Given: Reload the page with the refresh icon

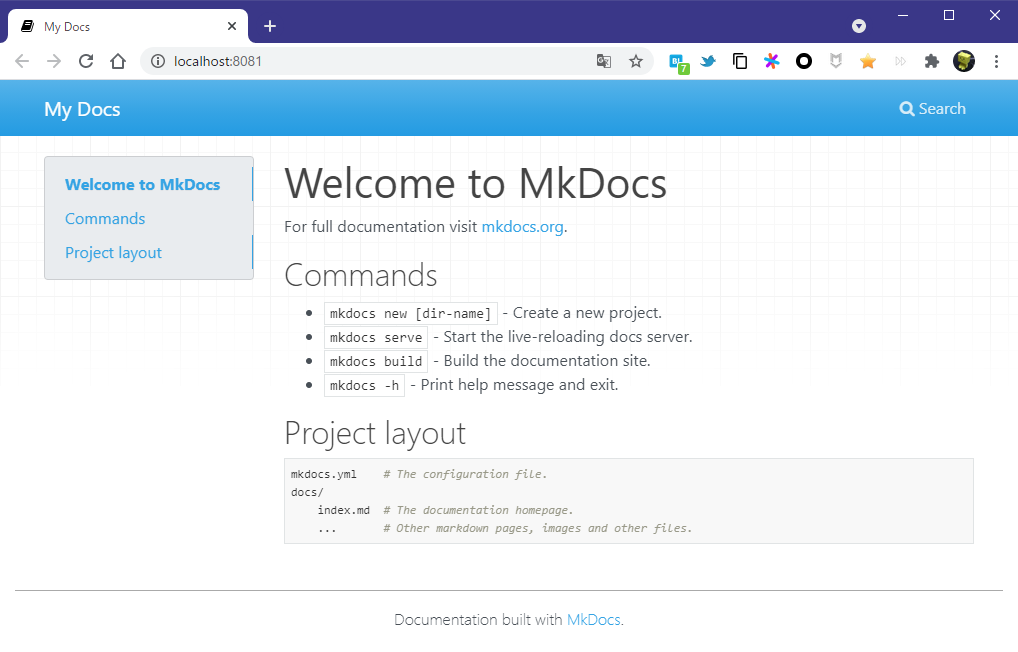Looking at the screenshot, I should click(86, 61).
